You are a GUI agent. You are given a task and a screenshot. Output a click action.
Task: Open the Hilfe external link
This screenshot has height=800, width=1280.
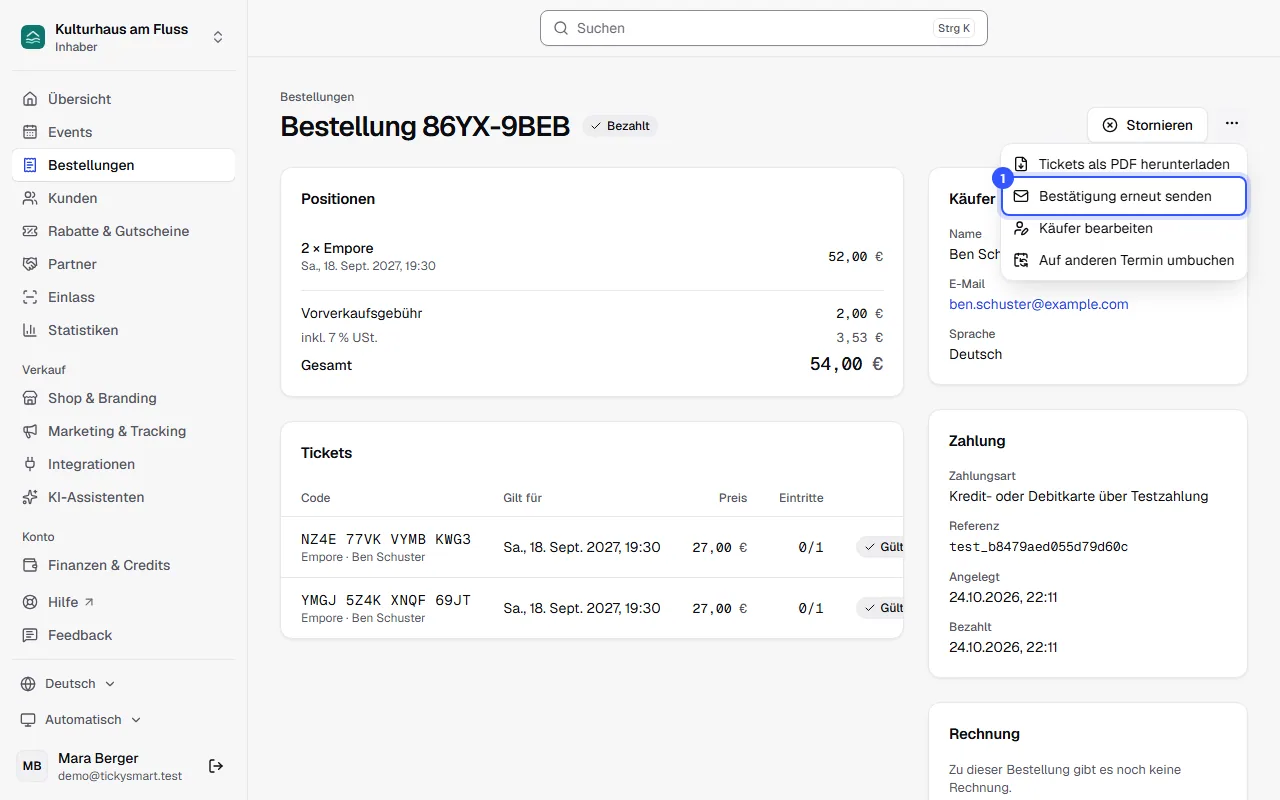tap(124, 602)
